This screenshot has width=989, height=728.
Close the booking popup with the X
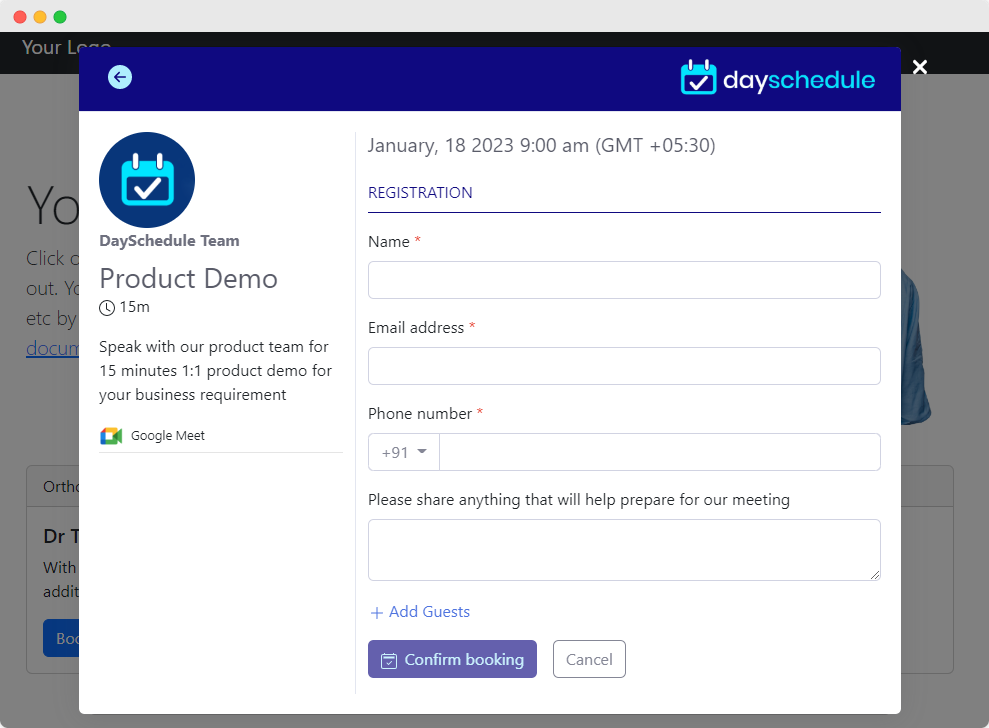point(920,67)
